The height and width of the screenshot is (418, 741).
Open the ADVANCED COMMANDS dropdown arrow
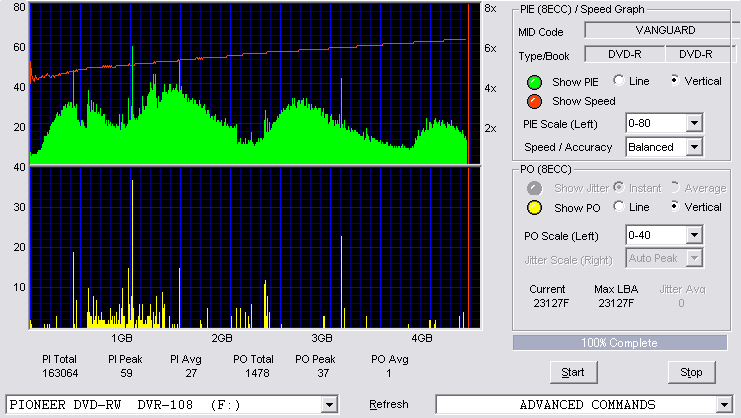724,405
